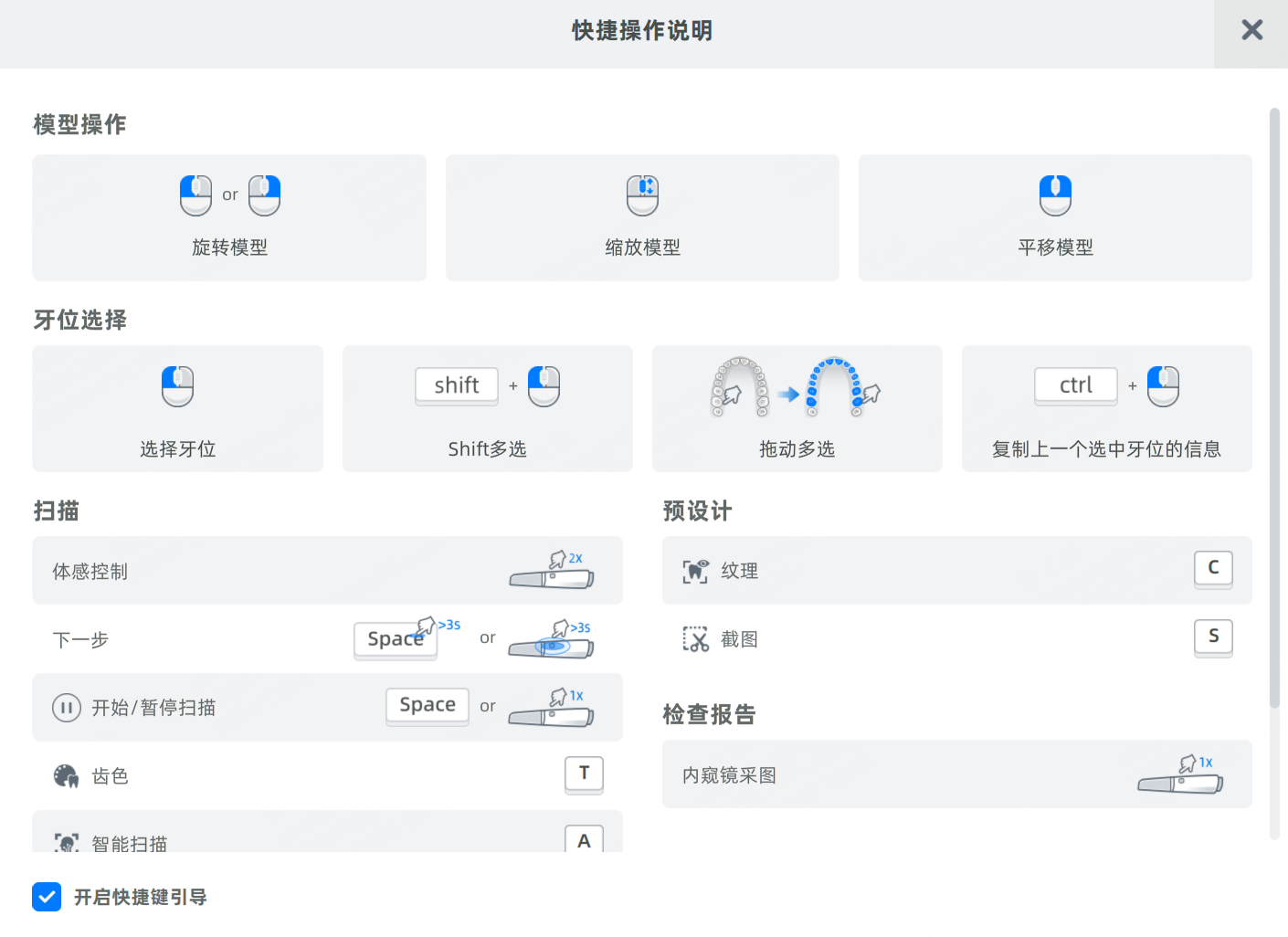
Task: Click the 平移模型 label
Action: pos(1055,247)
